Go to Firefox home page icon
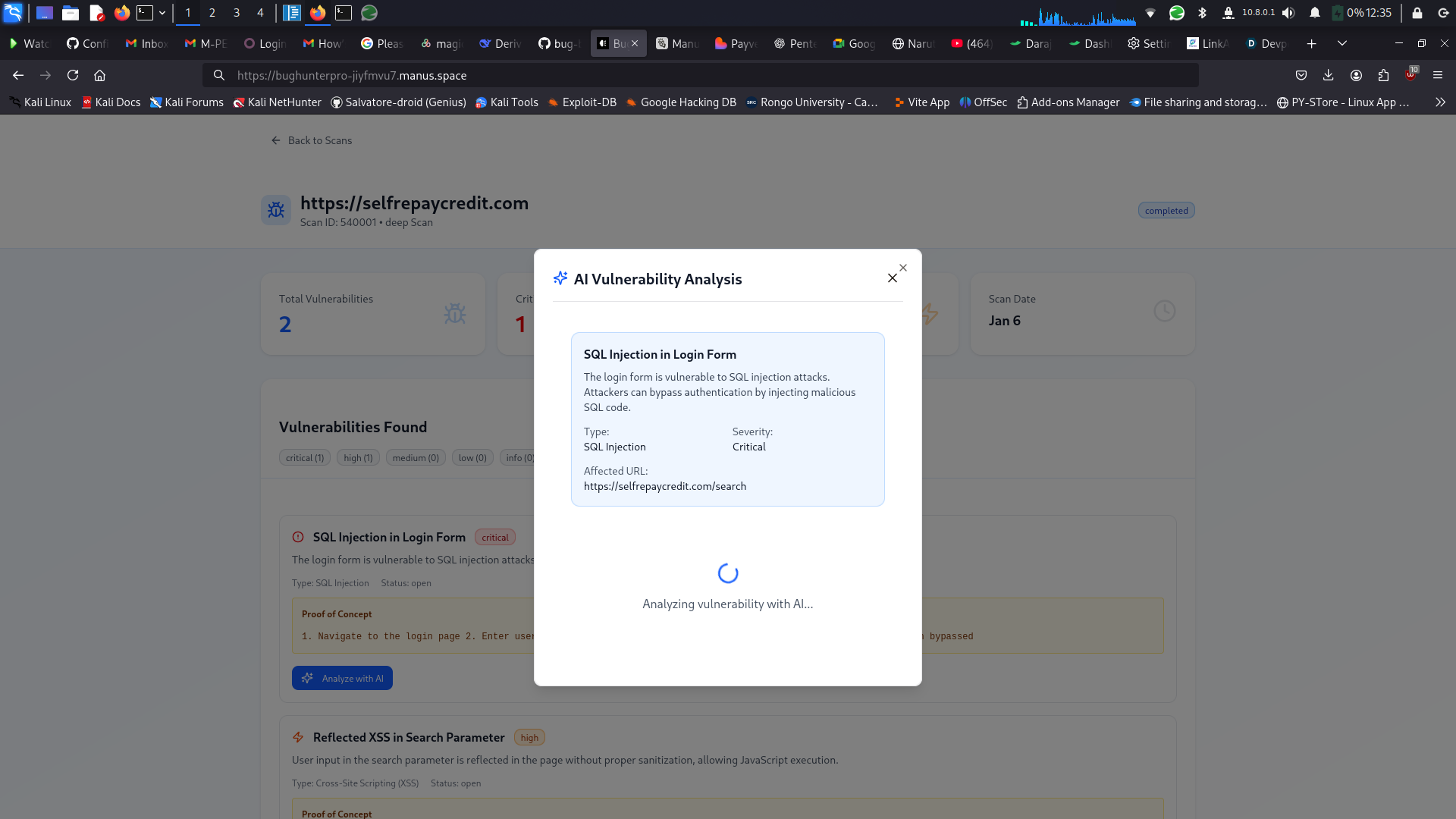The image size is (1456, 819). point(99,75)
